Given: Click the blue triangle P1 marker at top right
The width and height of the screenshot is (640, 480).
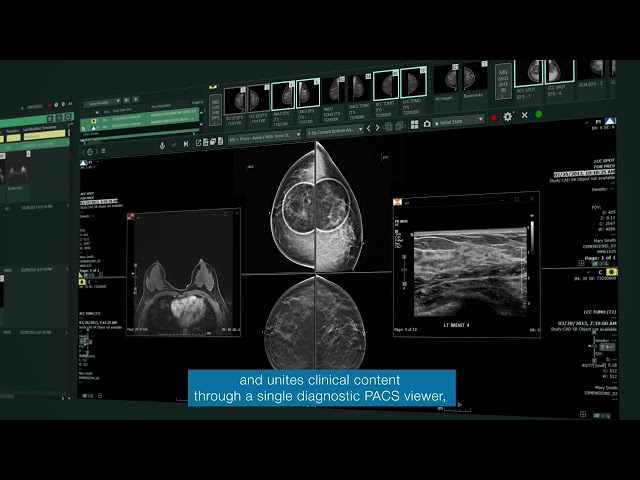Looking at the screenshot, I should coord(610,121).
